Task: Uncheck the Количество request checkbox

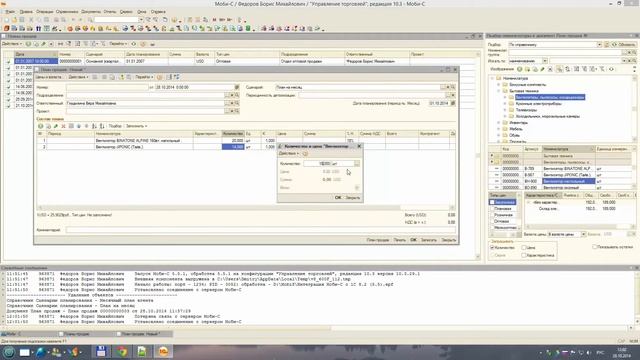Action: [x=492, y=248]
